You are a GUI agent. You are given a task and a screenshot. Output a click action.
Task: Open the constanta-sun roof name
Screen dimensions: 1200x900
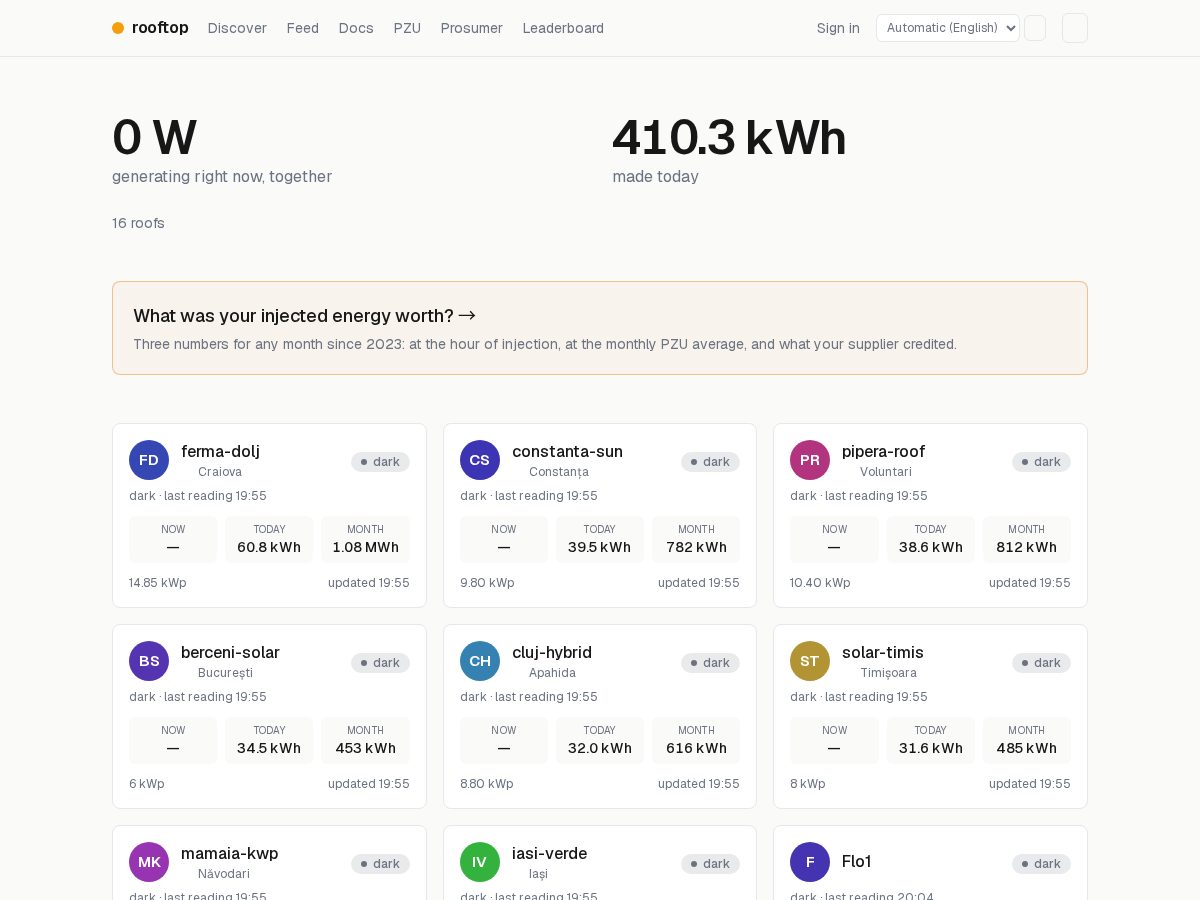(567, 451)
